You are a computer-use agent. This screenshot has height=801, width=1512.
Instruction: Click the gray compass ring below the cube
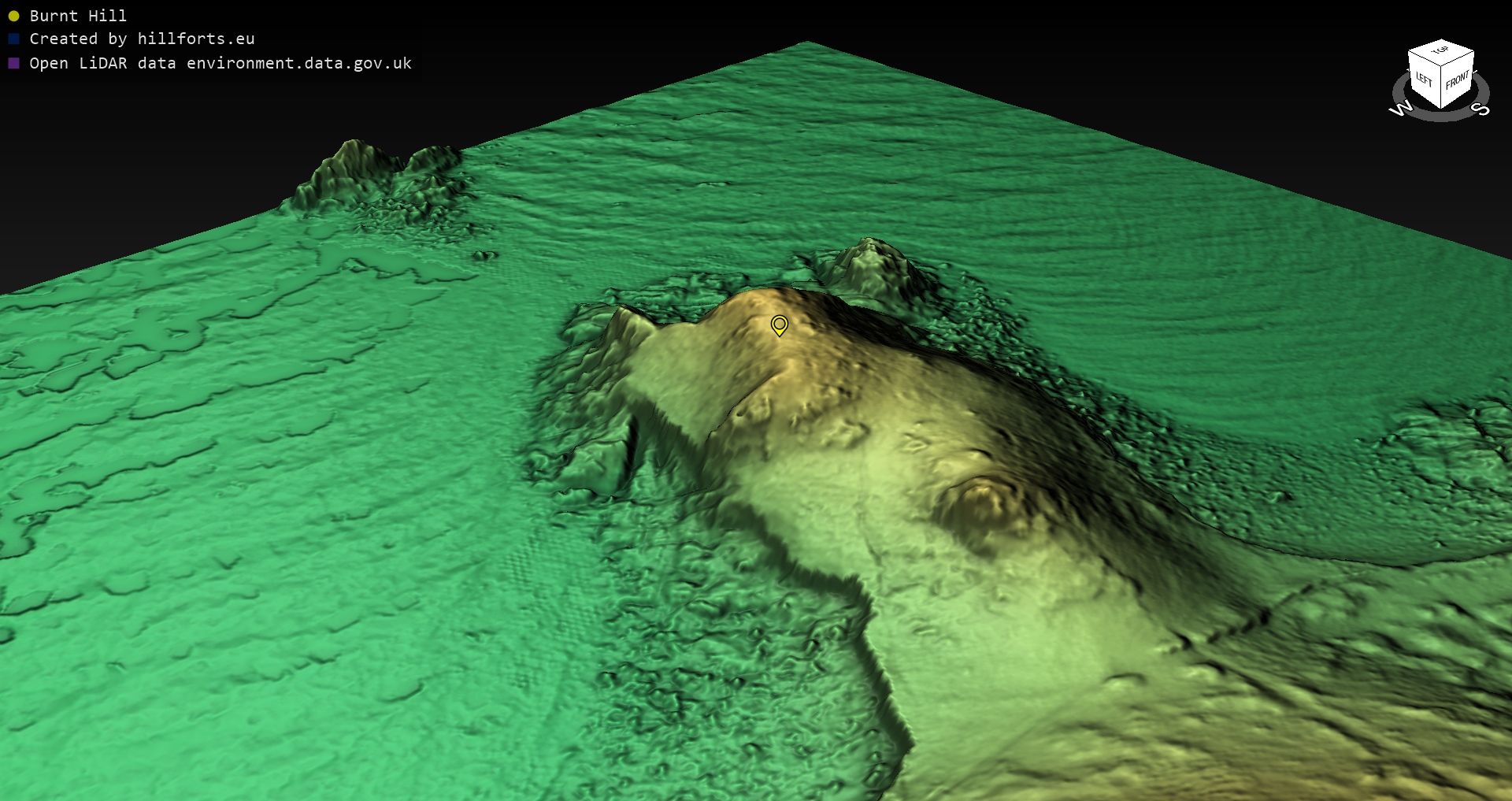pos(1441,116)
